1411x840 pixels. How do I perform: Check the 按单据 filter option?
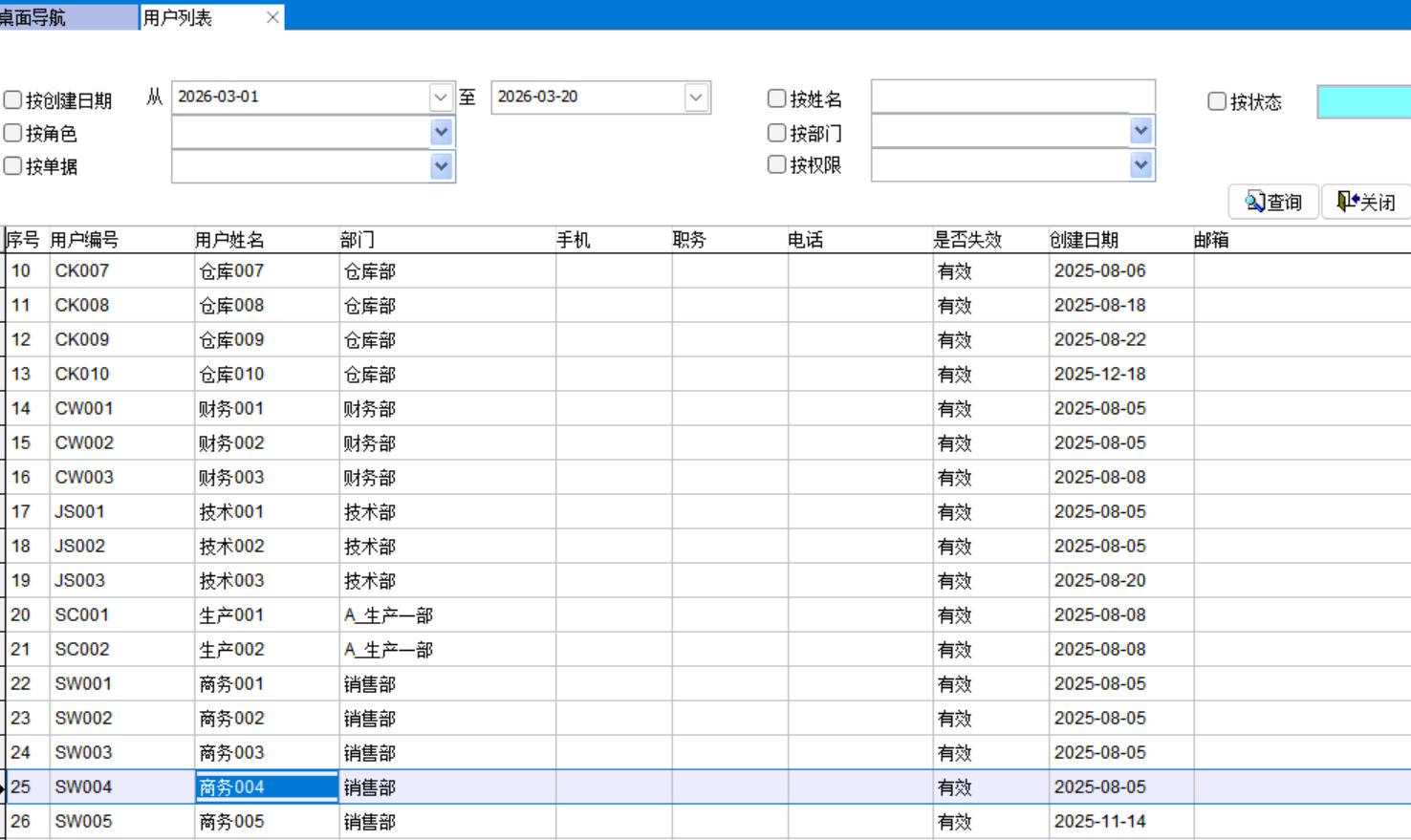tap(13, 166)
